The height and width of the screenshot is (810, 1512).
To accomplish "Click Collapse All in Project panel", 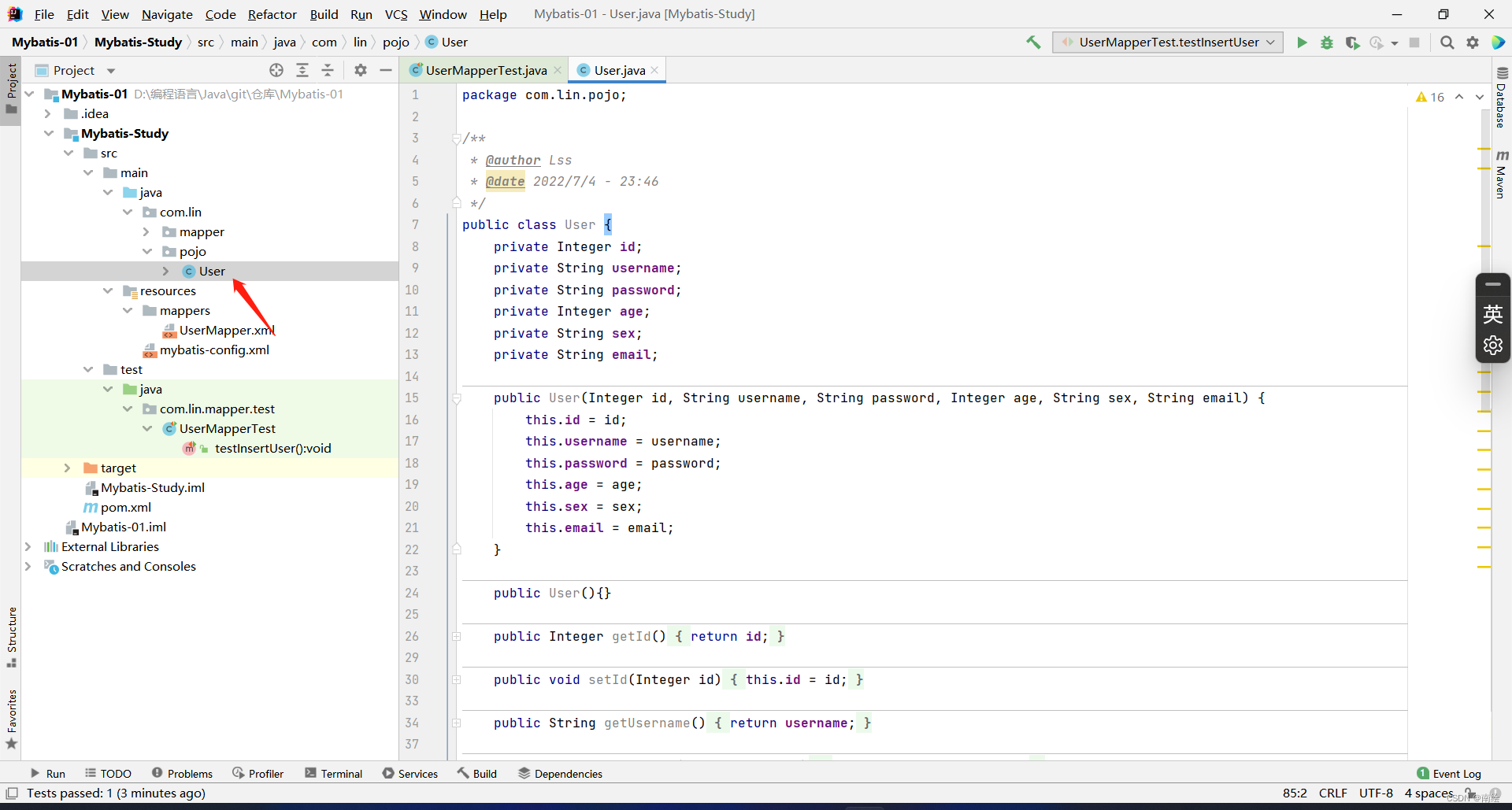I will pyautogui.click(x=328, y=70).
